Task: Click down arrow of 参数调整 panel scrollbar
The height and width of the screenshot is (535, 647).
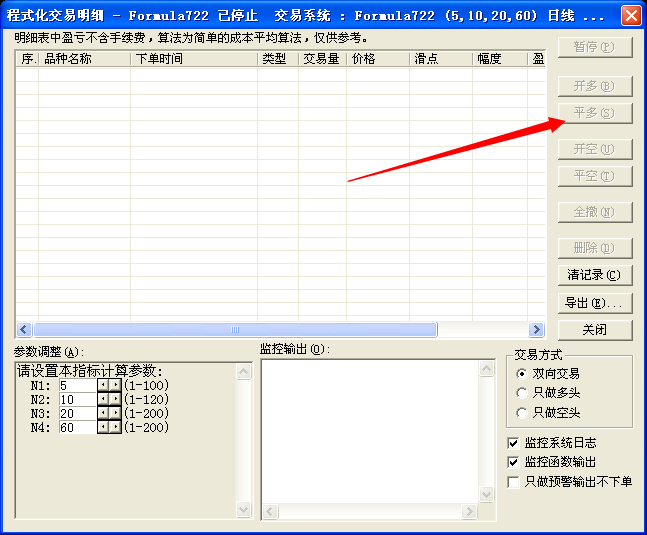Action: (244, 509)
